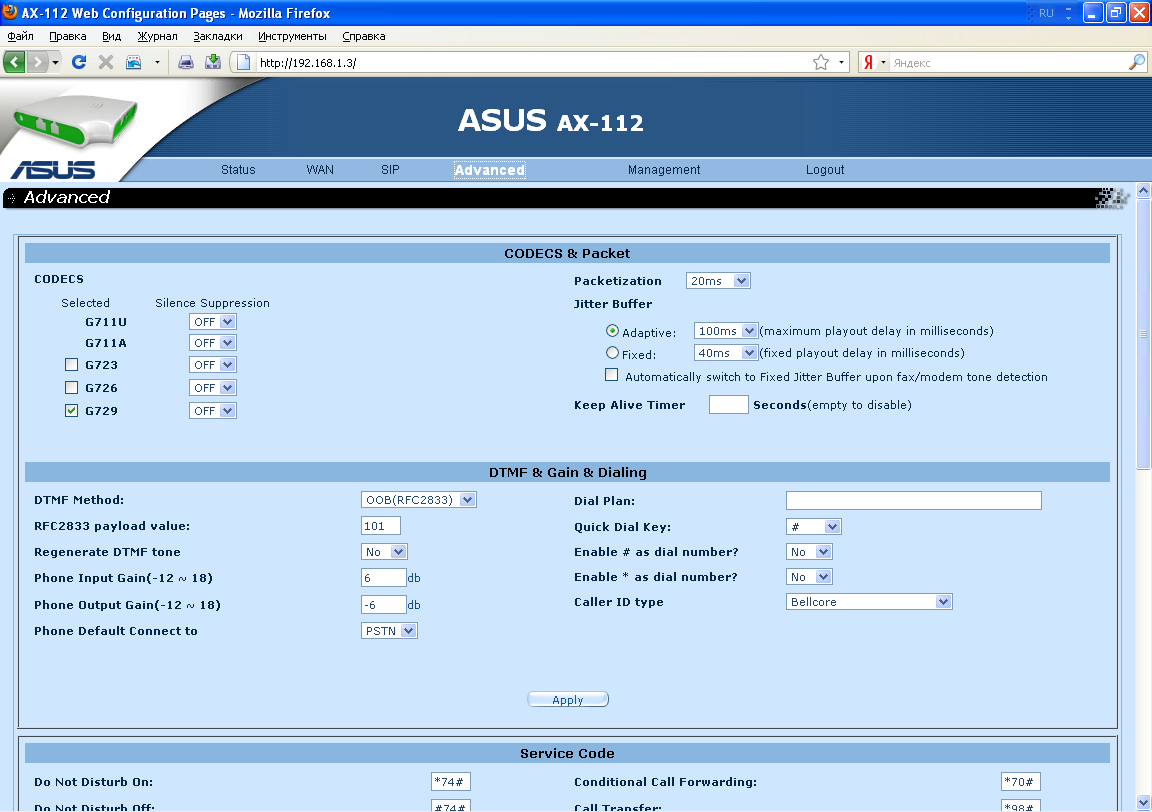
Task: Click RU language indicator
Action: coord(1046,13)
